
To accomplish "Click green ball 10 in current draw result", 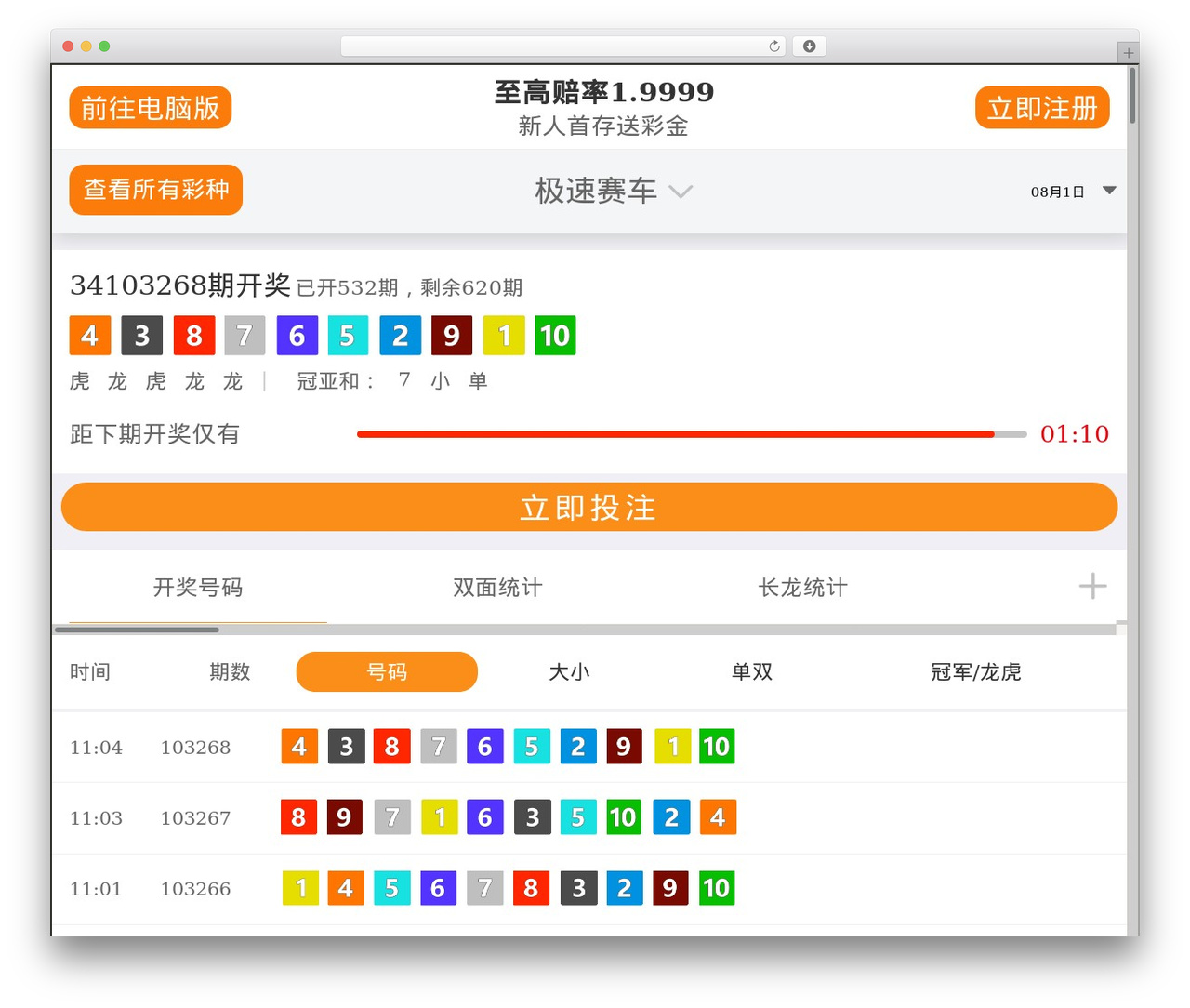I will pyautogui.click(x=555, y=336).
